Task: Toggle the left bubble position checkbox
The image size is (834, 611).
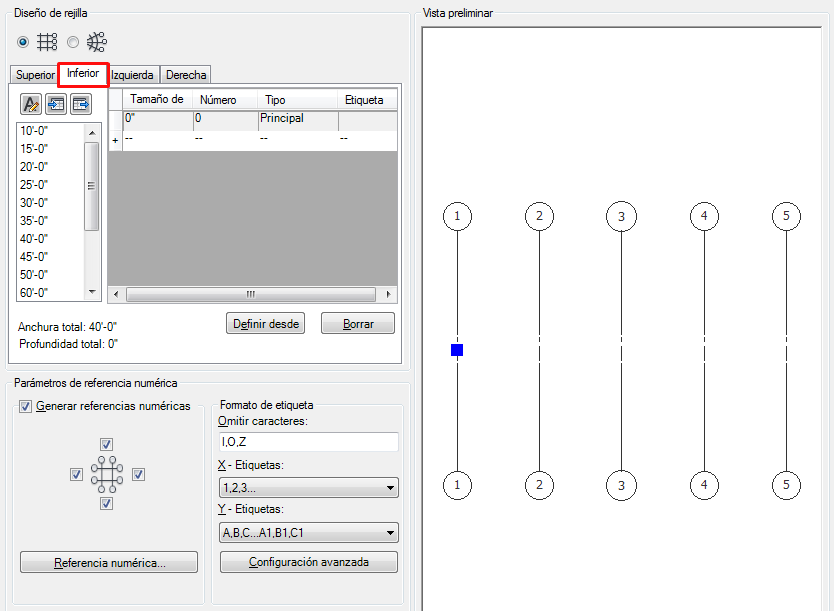Action: (76, 474)
